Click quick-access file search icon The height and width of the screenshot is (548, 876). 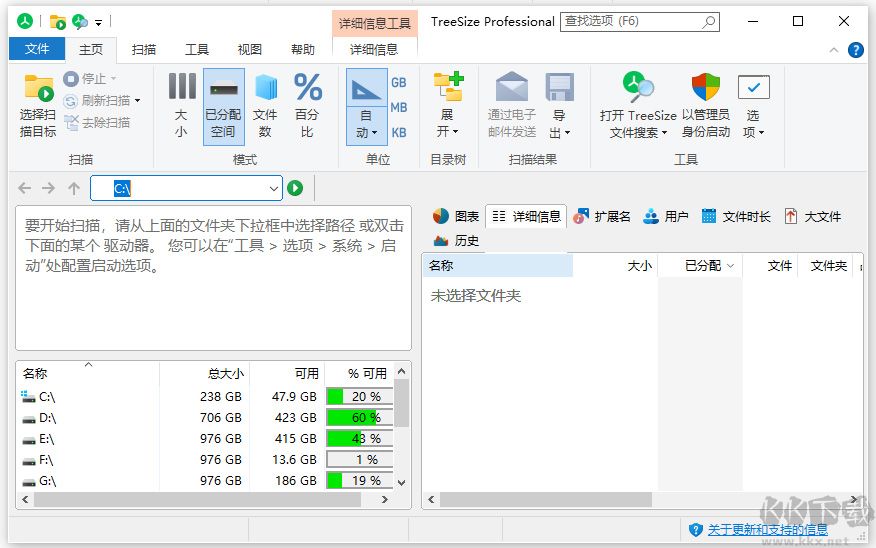(80, 22)
